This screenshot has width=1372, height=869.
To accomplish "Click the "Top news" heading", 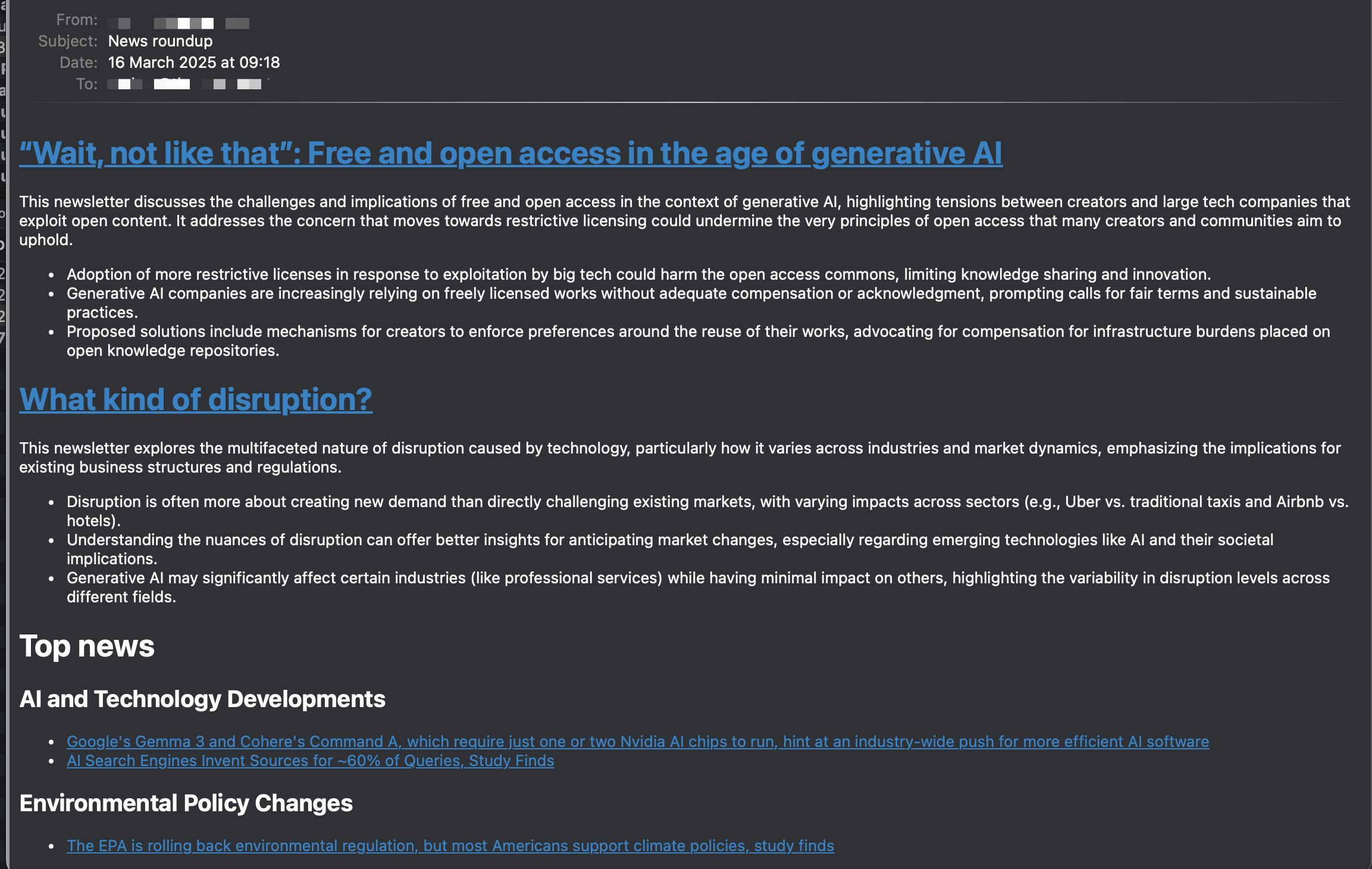I will point(87,646).
